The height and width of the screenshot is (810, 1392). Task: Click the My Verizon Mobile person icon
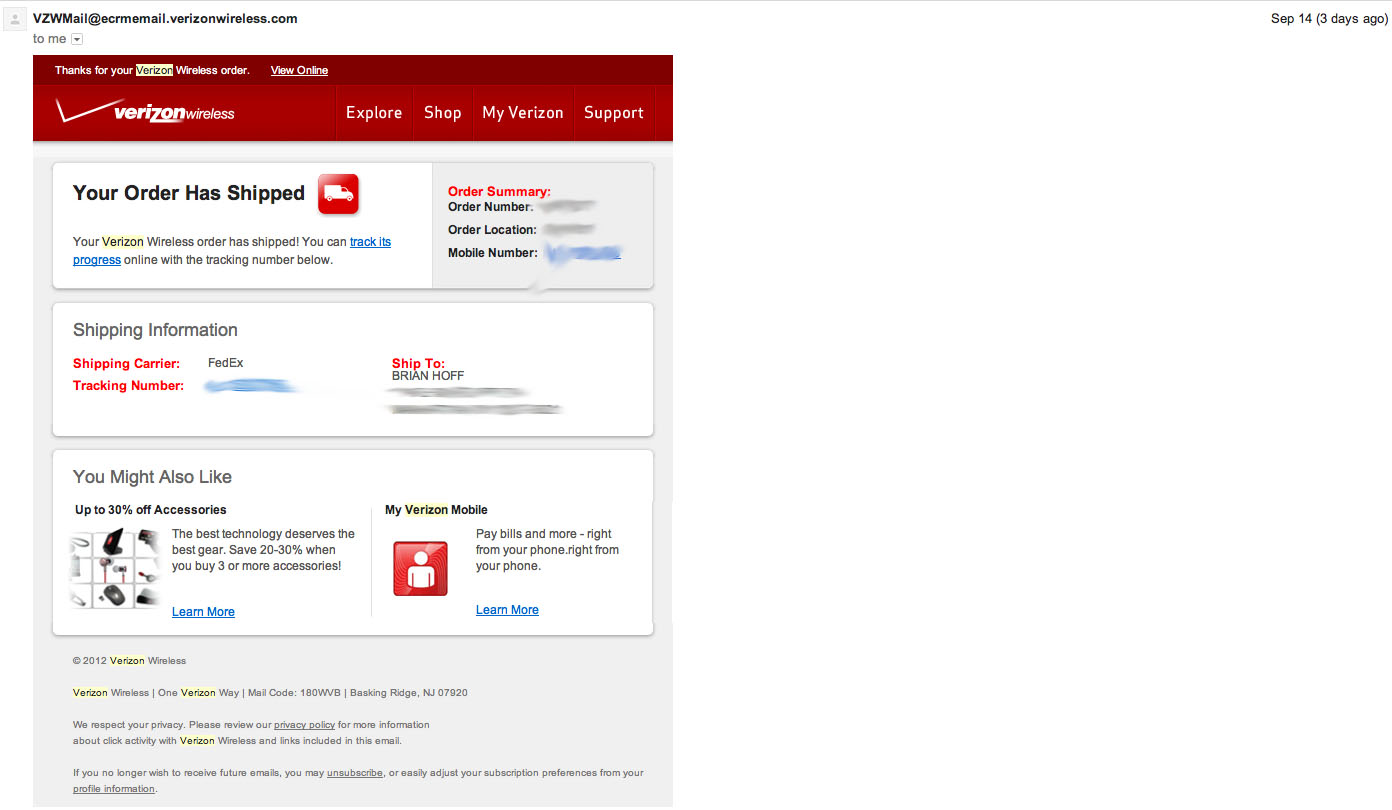pos(420,568)
